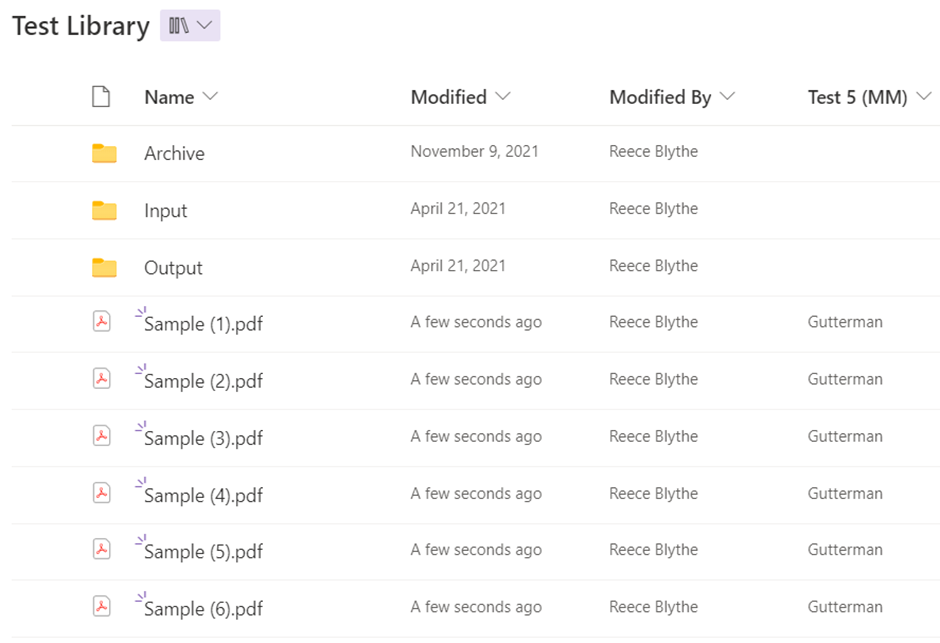The height and width of the screenshot is (643, 940).
Task: Open the Output folder name link
Action: (173, 267)
